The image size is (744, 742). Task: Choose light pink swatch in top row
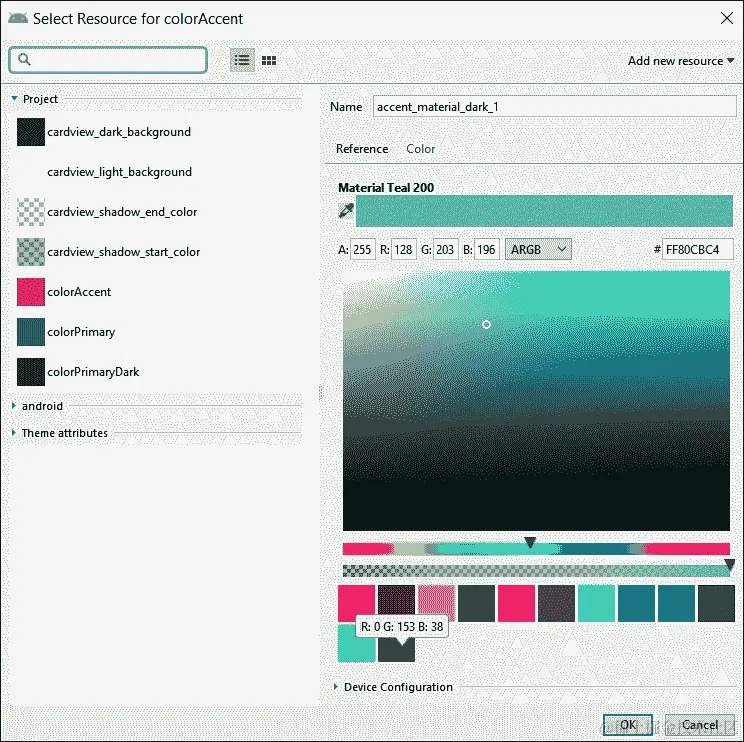coord(437,603)
